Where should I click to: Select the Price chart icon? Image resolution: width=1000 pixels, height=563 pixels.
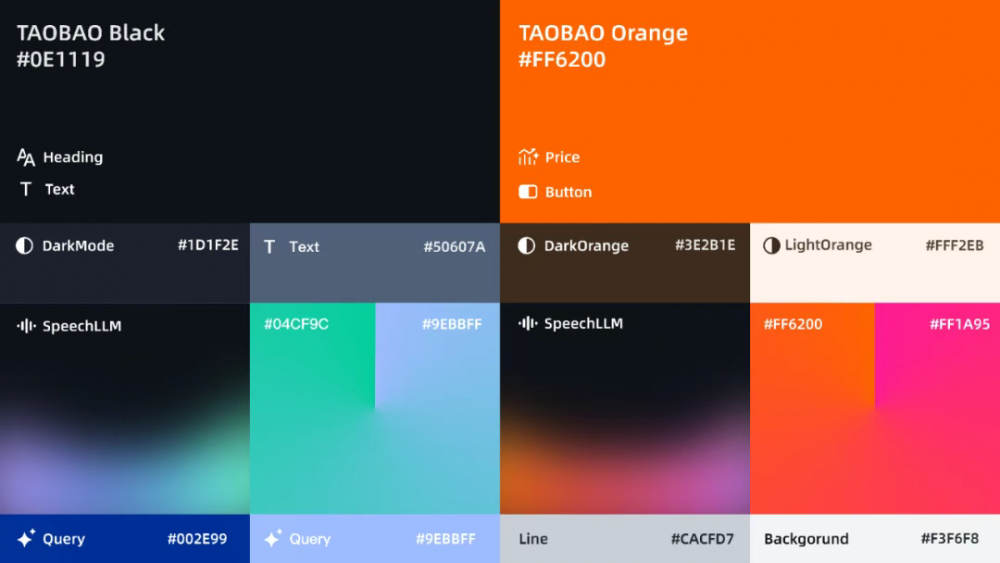[x=528, y=157]
